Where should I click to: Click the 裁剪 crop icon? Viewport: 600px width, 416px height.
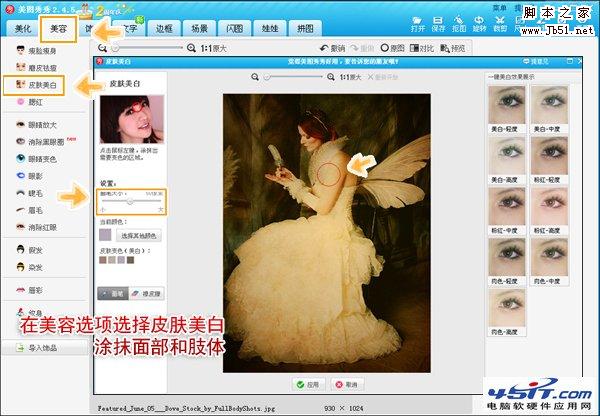(x=499, y=24)
